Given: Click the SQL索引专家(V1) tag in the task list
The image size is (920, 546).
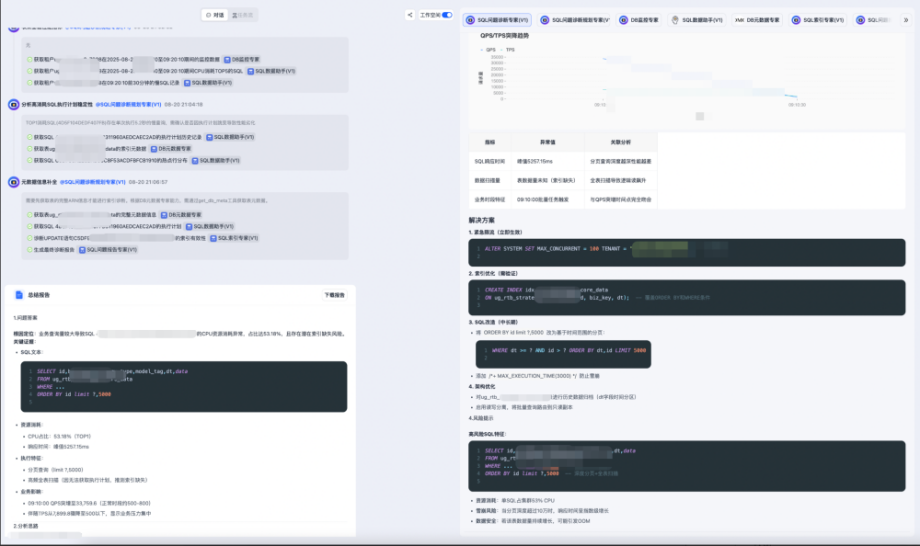Looking at the screenshot, I should 233,238.
